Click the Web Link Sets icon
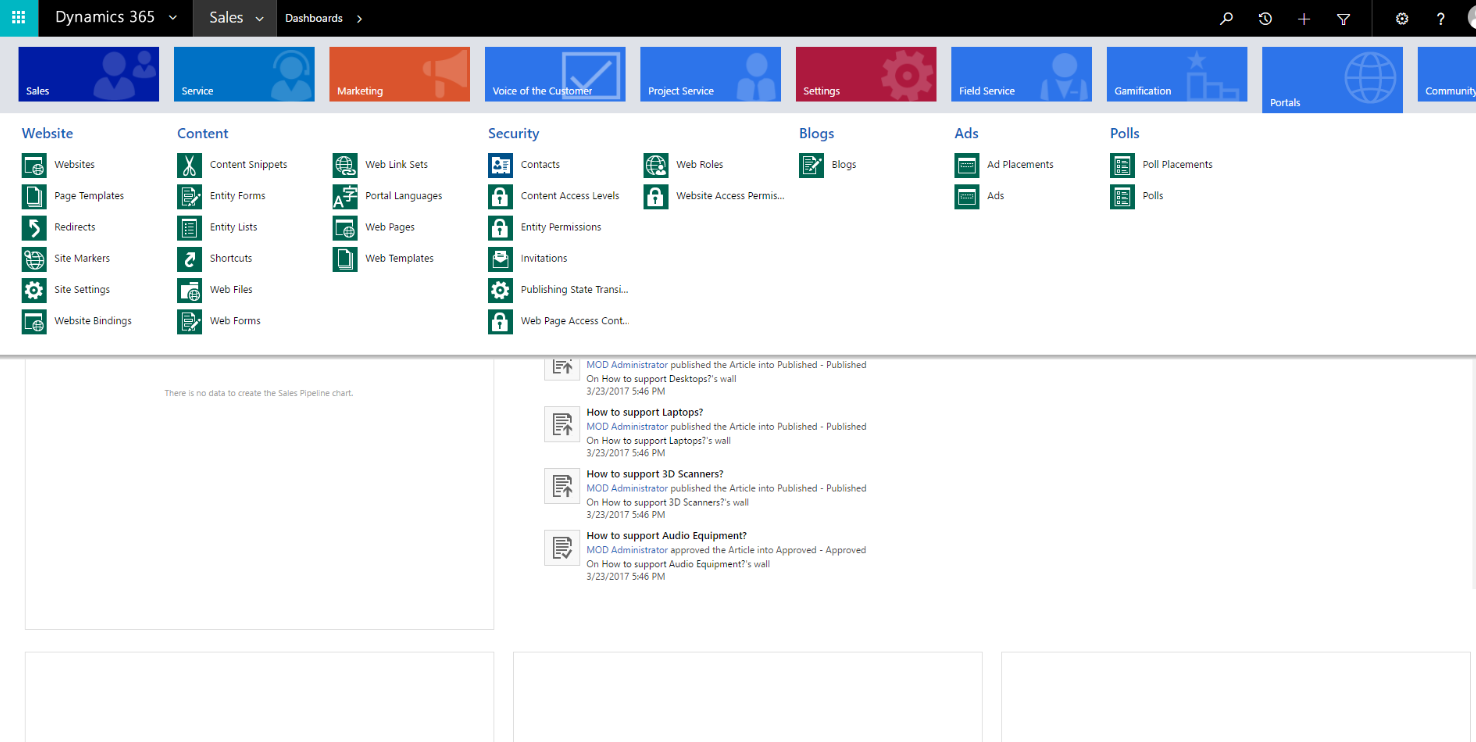Viewport: 1476px width, 742px height. point(345,165)
